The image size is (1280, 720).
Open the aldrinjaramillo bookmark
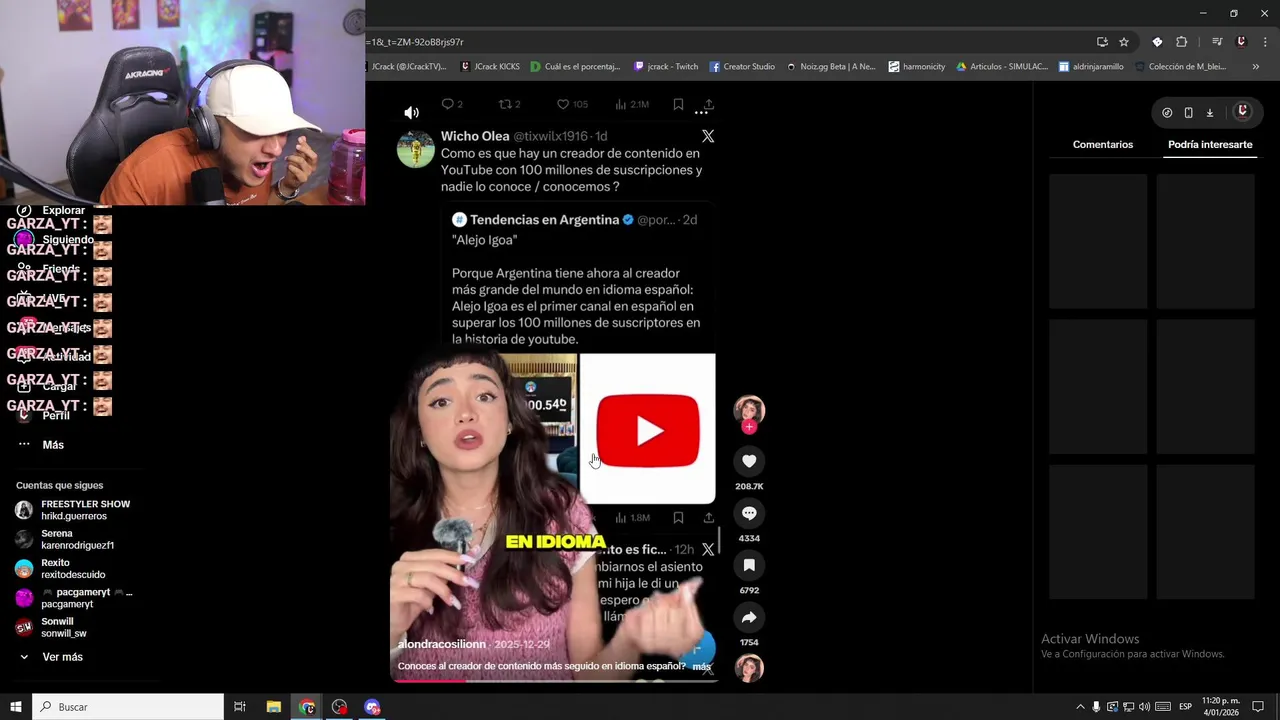coord(1091,67)
